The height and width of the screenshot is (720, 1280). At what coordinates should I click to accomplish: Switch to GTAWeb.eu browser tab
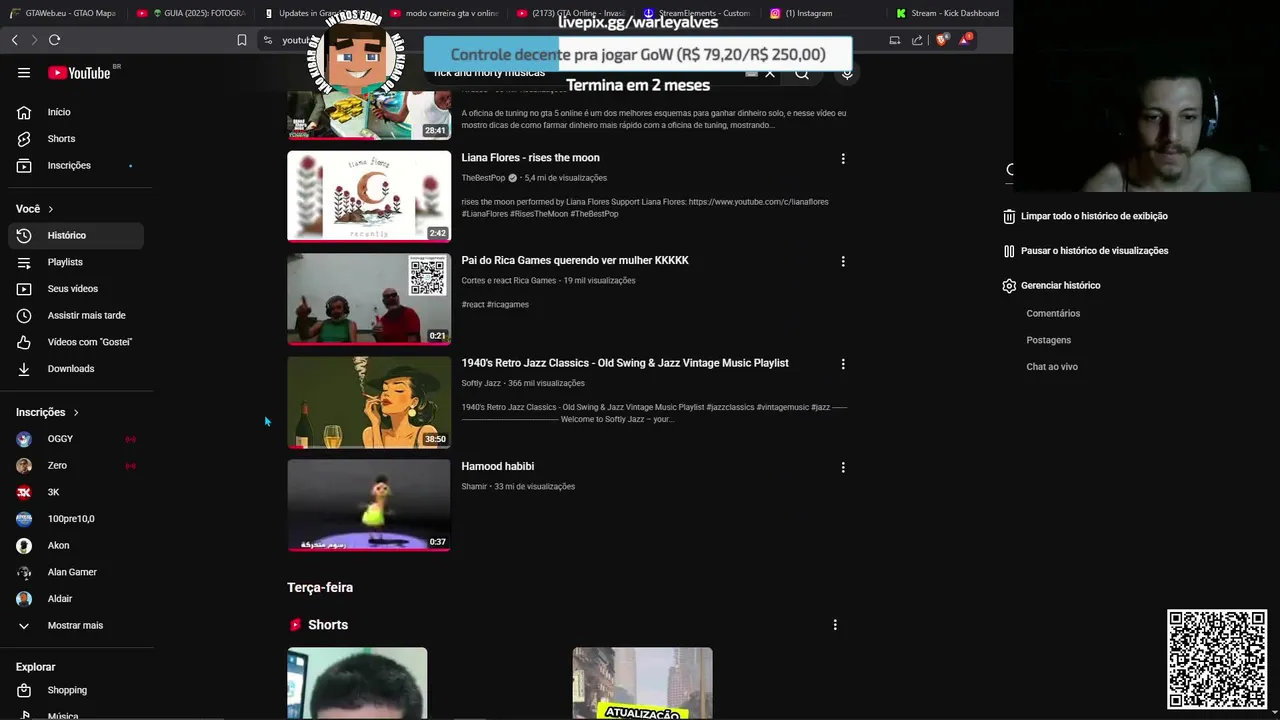[63, 13]
